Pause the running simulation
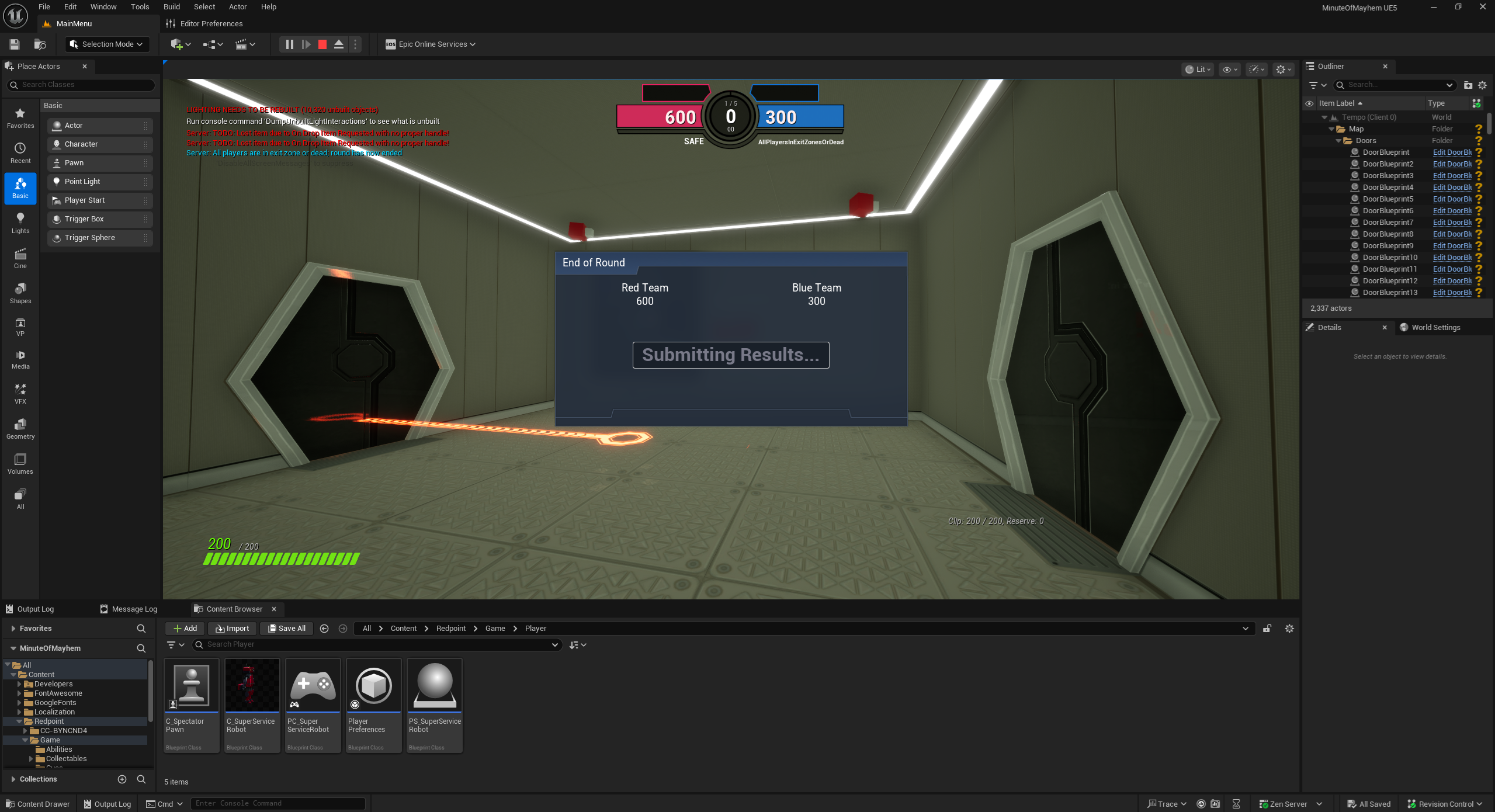This screenshot has height=812, width=1495. pos(290,44)
